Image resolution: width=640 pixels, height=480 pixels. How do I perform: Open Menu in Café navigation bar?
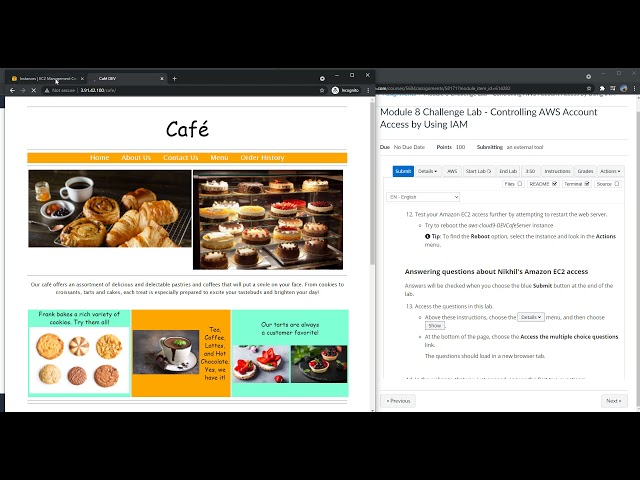coord(219,158)
